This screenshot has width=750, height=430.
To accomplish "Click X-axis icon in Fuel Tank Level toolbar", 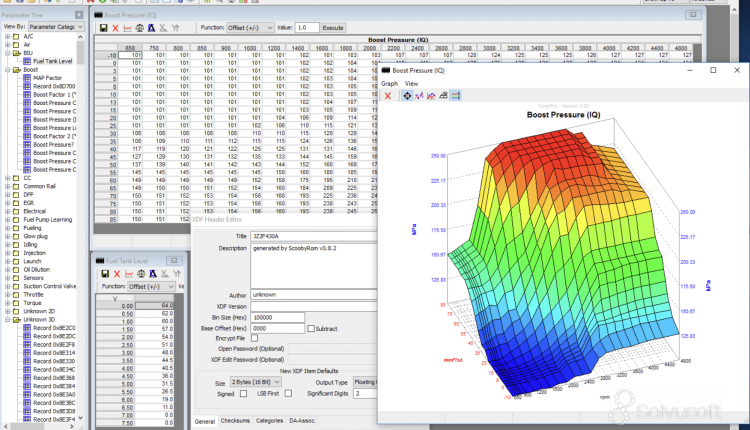I will [165, 274].
